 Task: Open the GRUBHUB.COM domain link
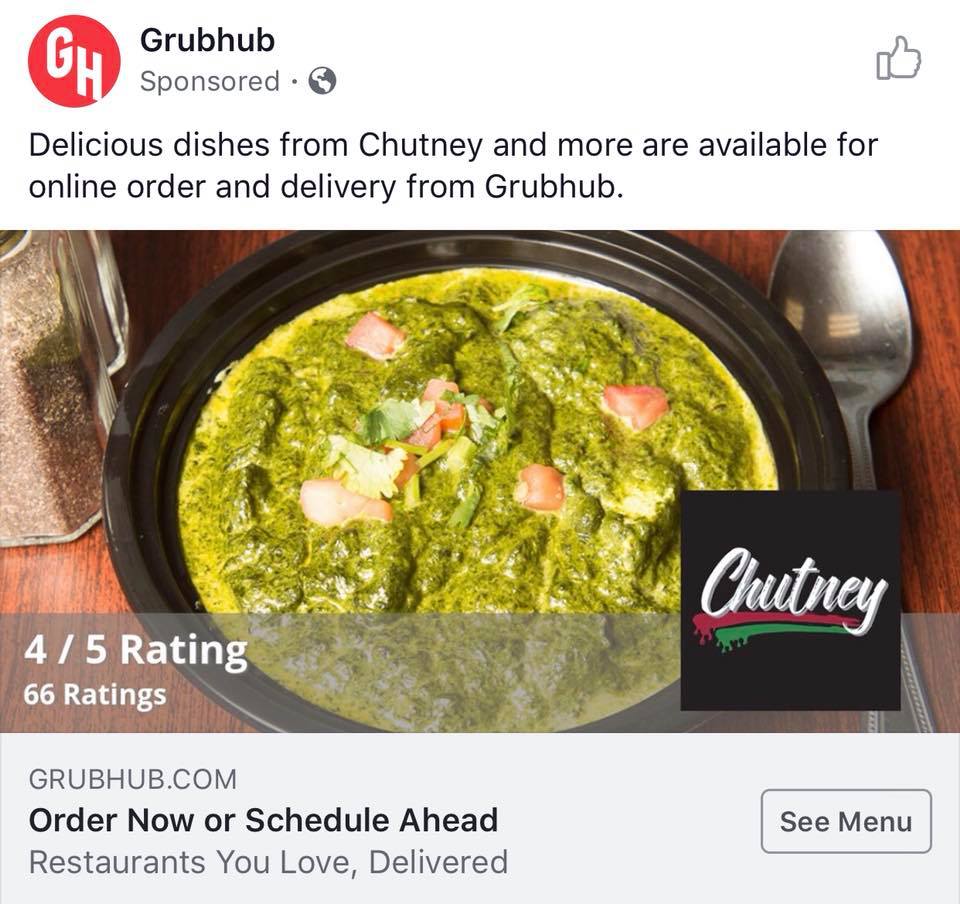point(133,780)
